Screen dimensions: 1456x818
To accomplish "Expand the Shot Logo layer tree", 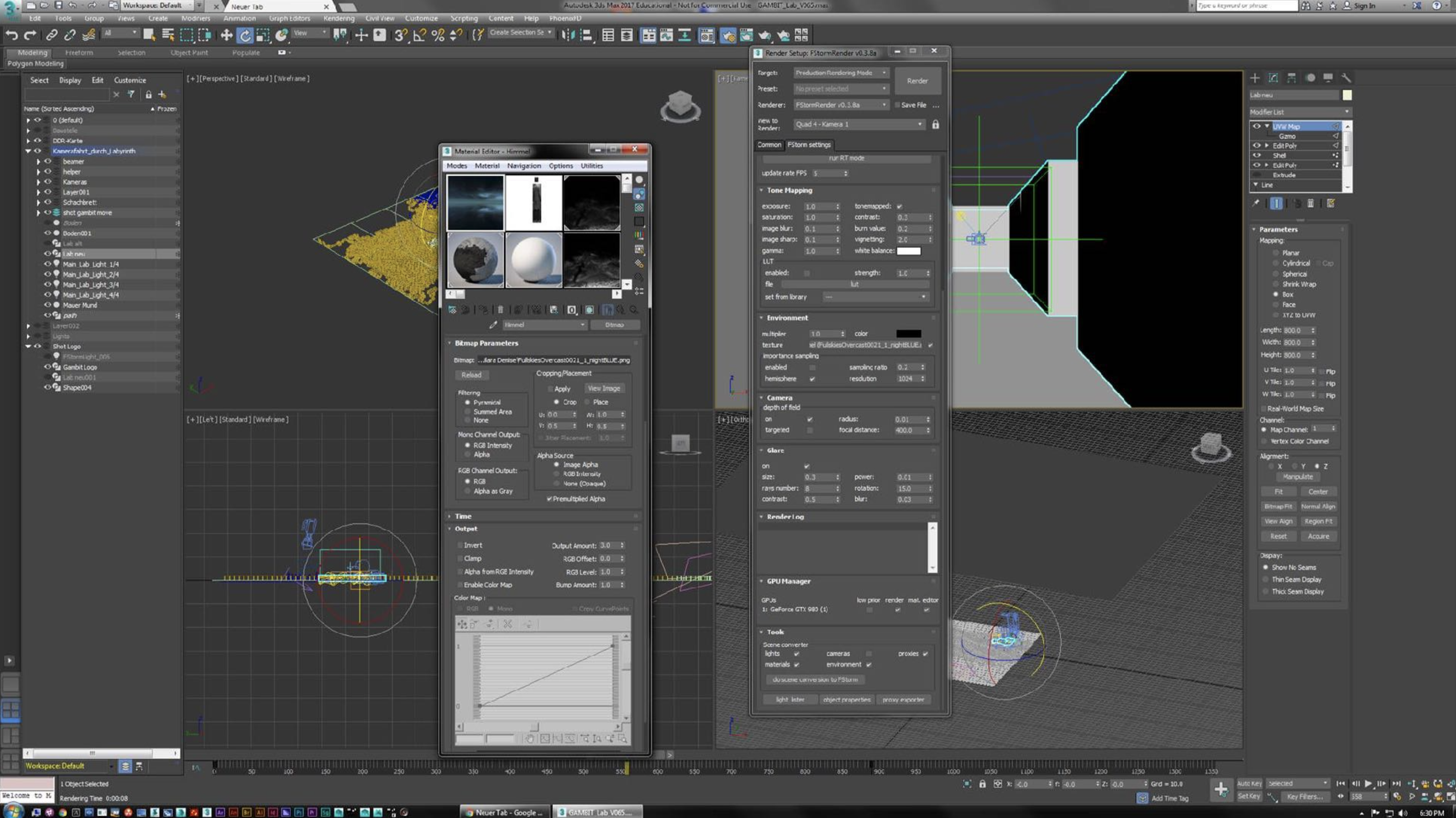I will (28, 346).
